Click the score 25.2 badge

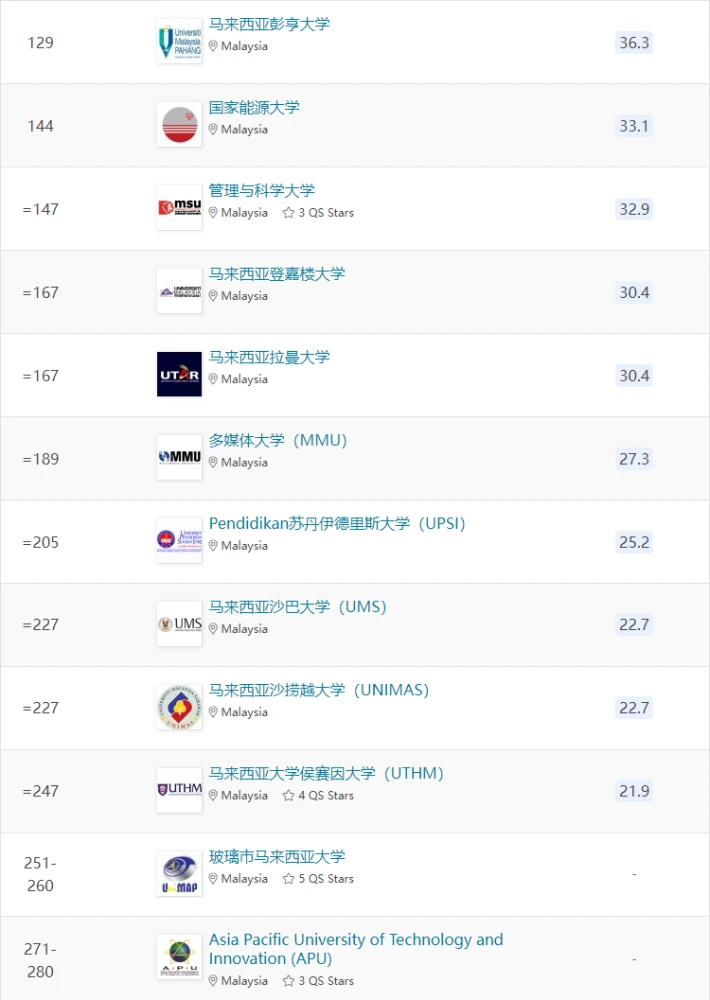[x=634, y=542]
